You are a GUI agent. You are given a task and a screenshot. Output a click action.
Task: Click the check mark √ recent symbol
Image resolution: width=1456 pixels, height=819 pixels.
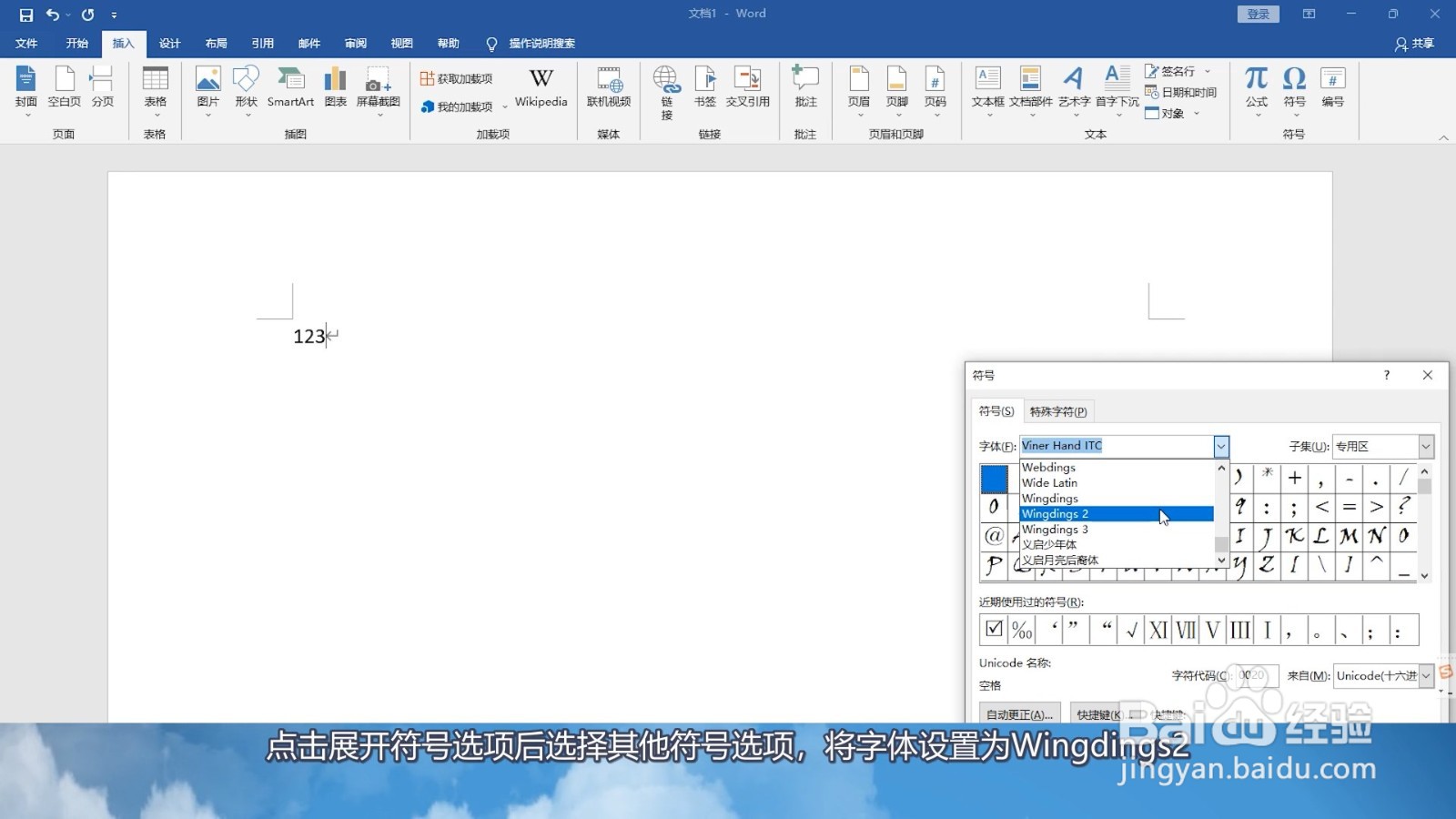click(1131, 629)
